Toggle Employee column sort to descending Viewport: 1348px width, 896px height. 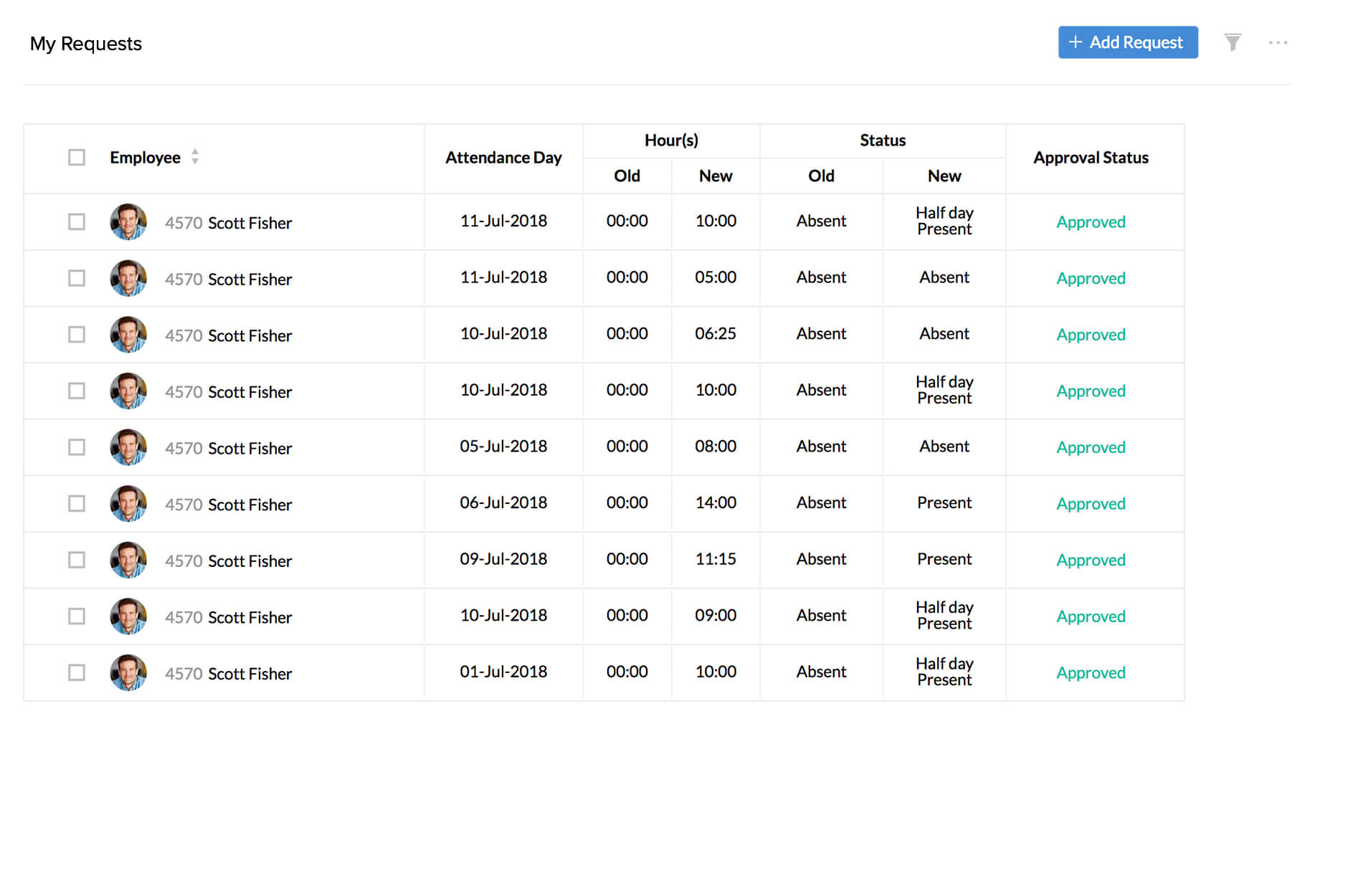[x=195, y=161]
